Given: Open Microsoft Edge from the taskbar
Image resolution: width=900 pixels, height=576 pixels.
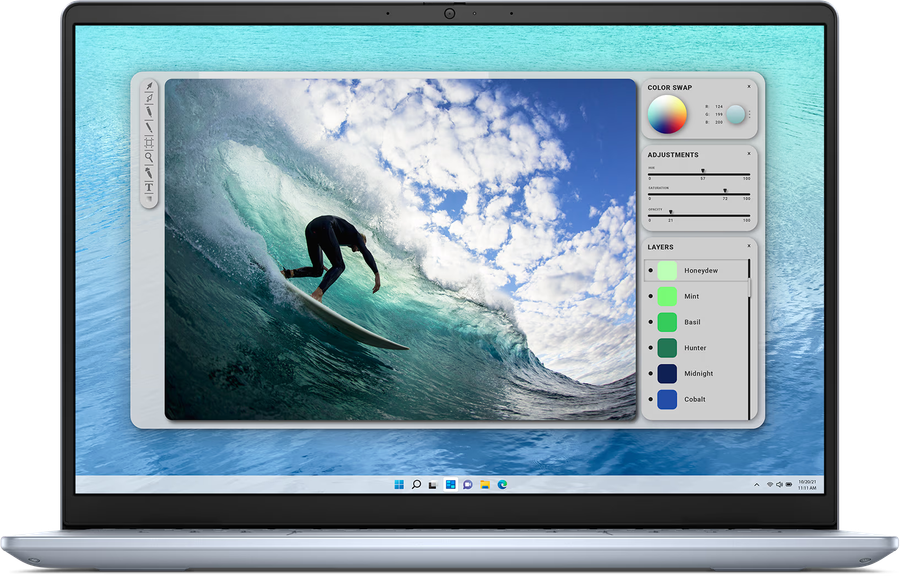Looking at the screenshot, I should (x=503, y=484).
